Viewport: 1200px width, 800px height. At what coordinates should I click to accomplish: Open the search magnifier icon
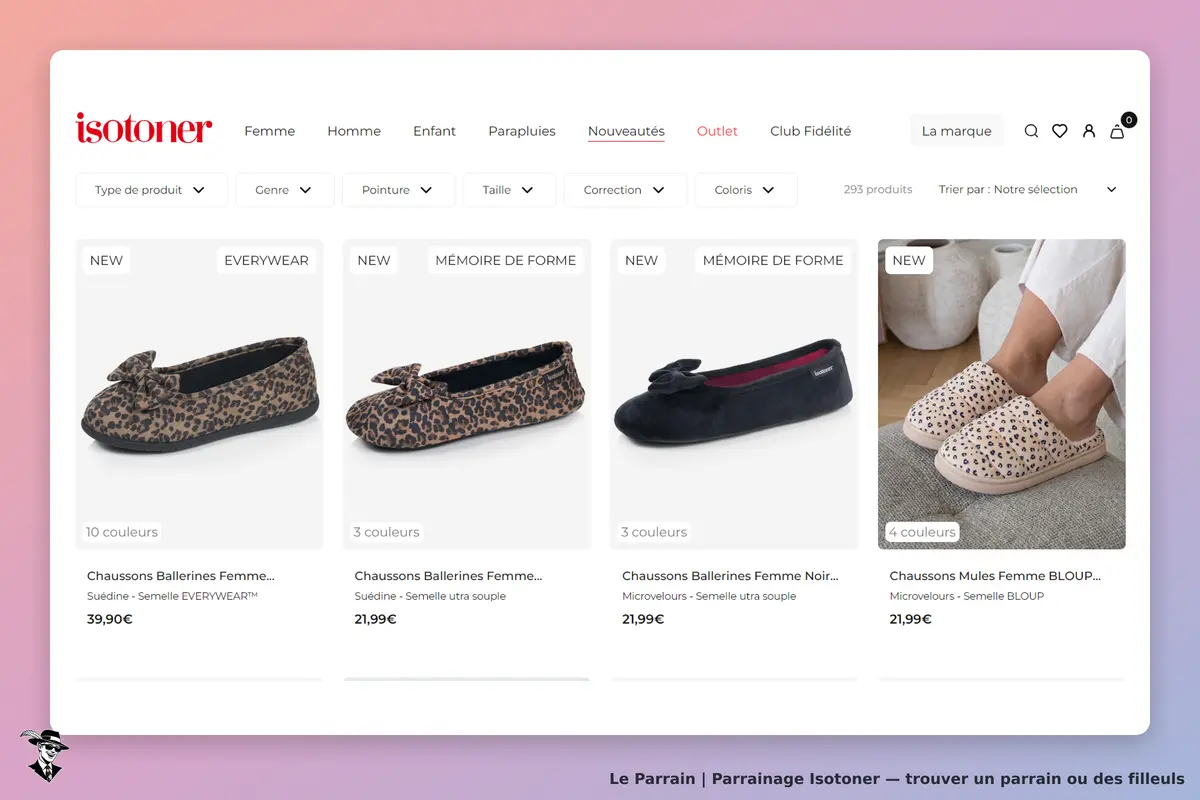click(1031, 131)
